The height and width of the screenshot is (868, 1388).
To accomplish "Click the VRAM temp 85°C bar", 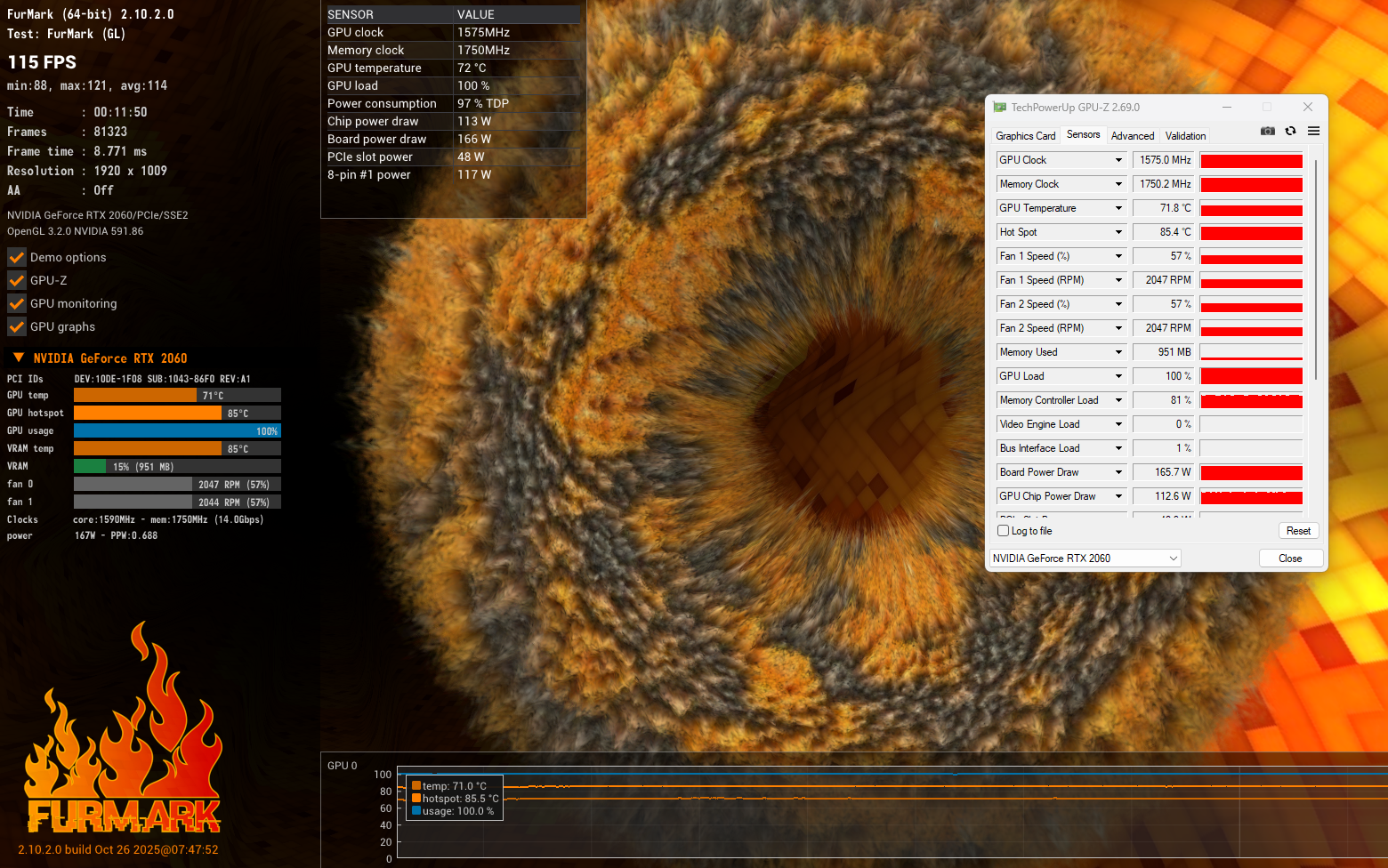I will pyautogui.click(x=177, y=448).
